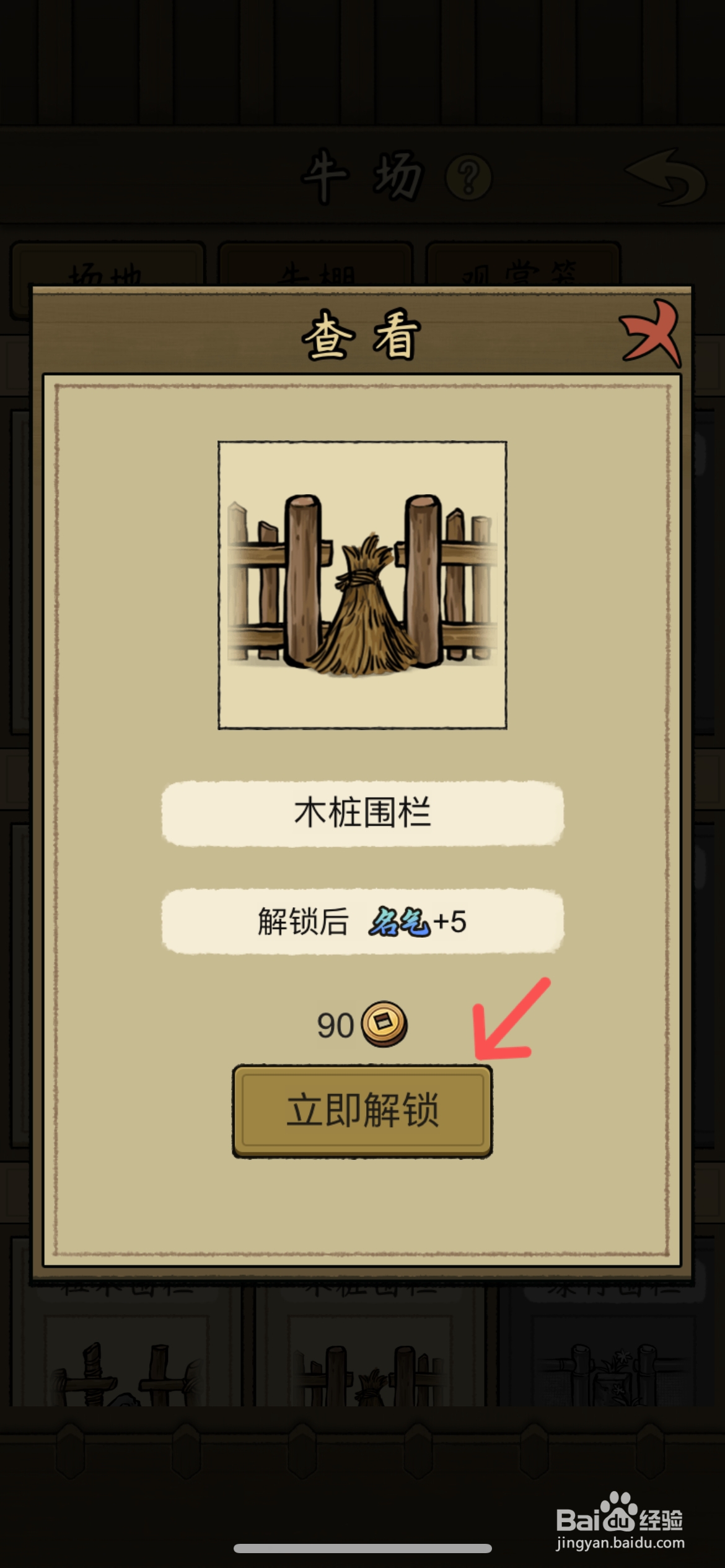Screen dimensions: 725x1568
Task: Tap the wooden stake fence picture
Action: (x=362, y=585)
